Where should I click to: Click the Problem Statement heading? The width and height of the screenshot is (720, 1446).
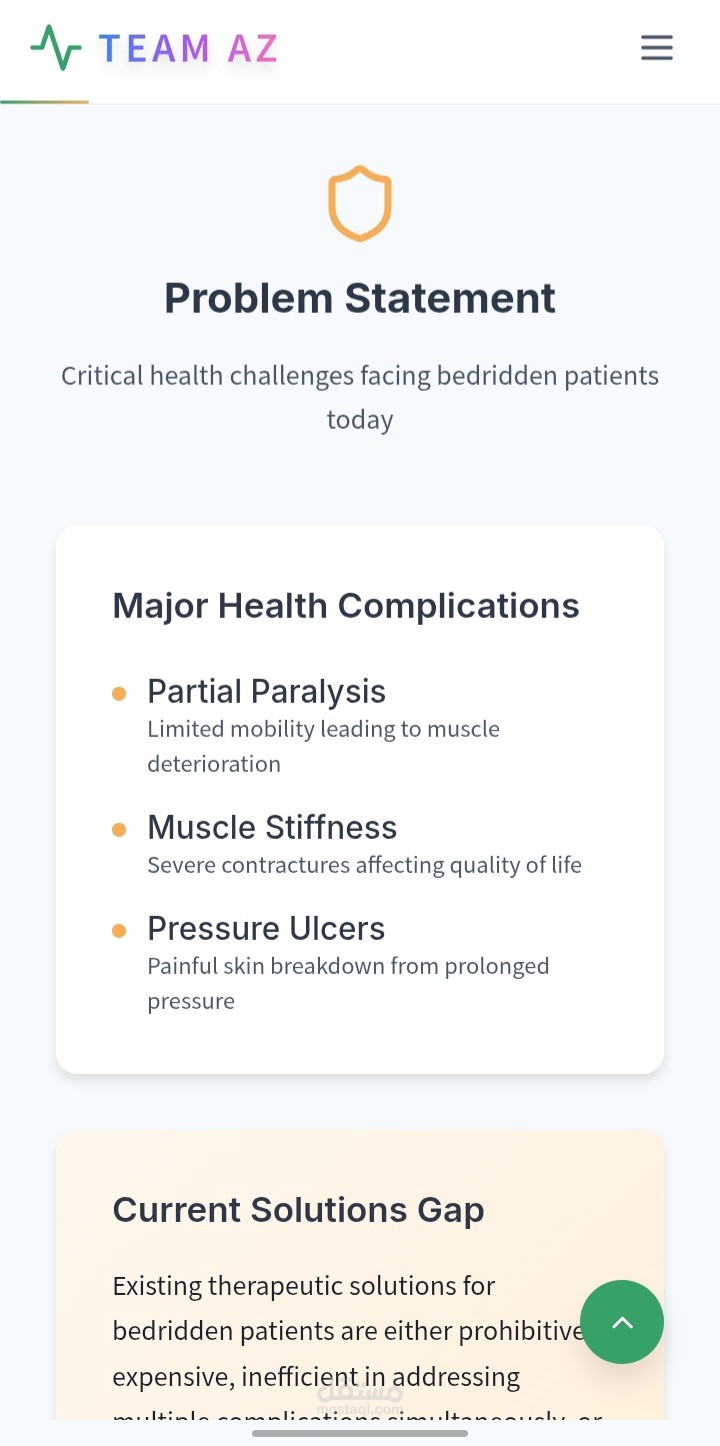(x=360, y=298)
